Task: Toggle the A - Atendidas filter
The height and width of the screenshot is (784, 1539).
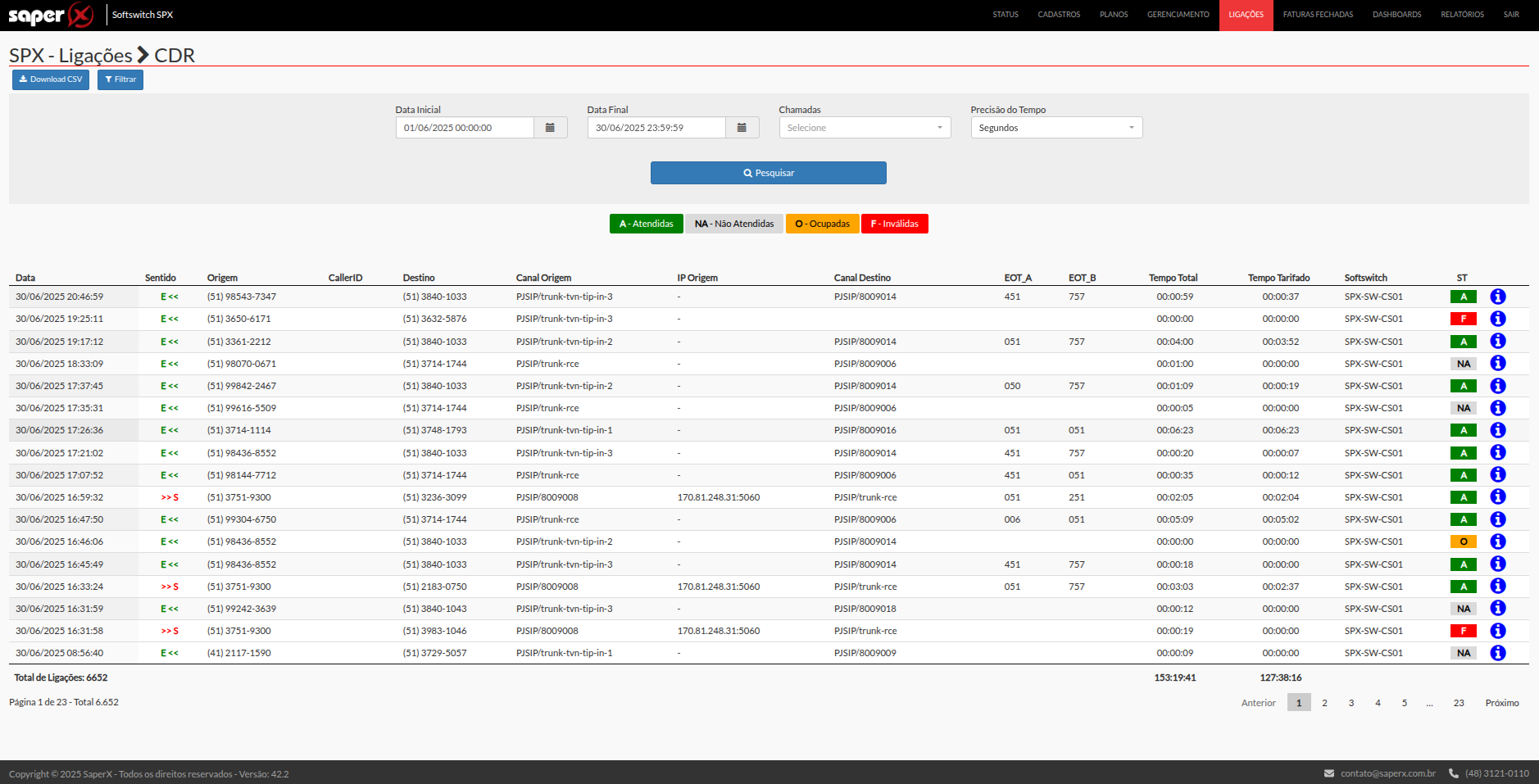Action: click(x=646, y=224)
